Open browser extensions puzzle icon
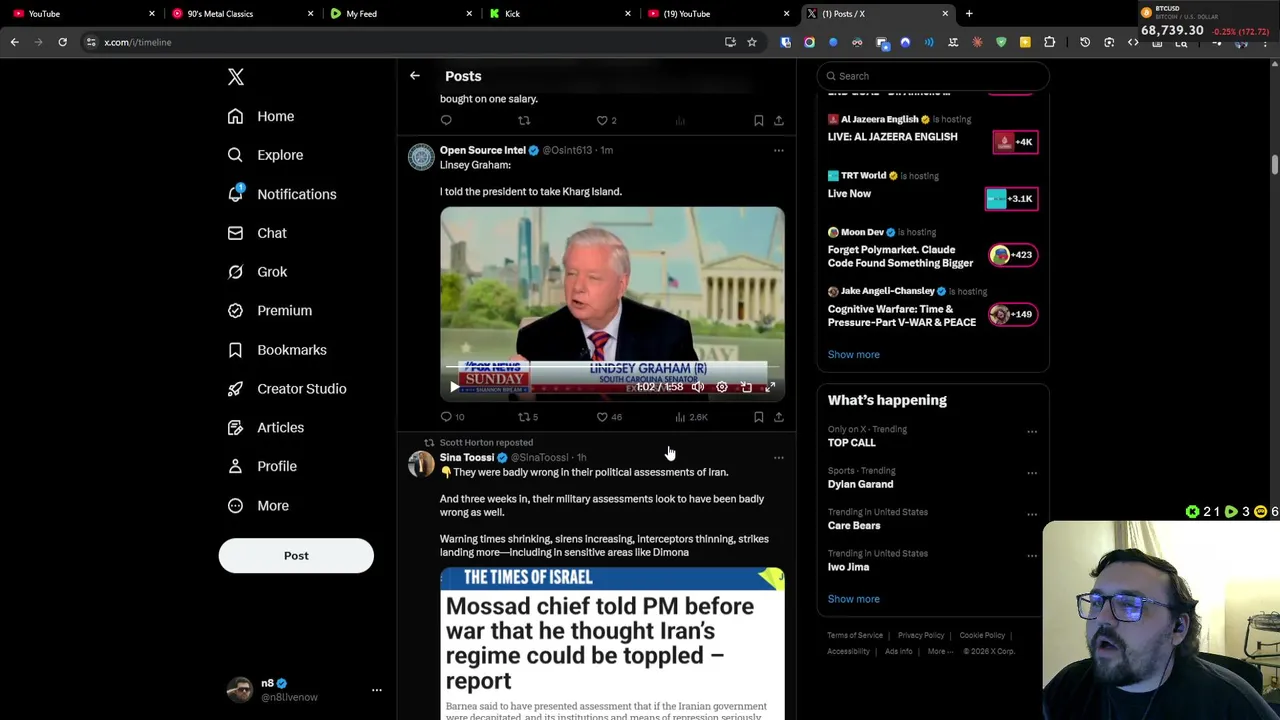Image resolution: width=1280 pixels, height=720 pixels. pyautogui.click(x=1049, y=42)
